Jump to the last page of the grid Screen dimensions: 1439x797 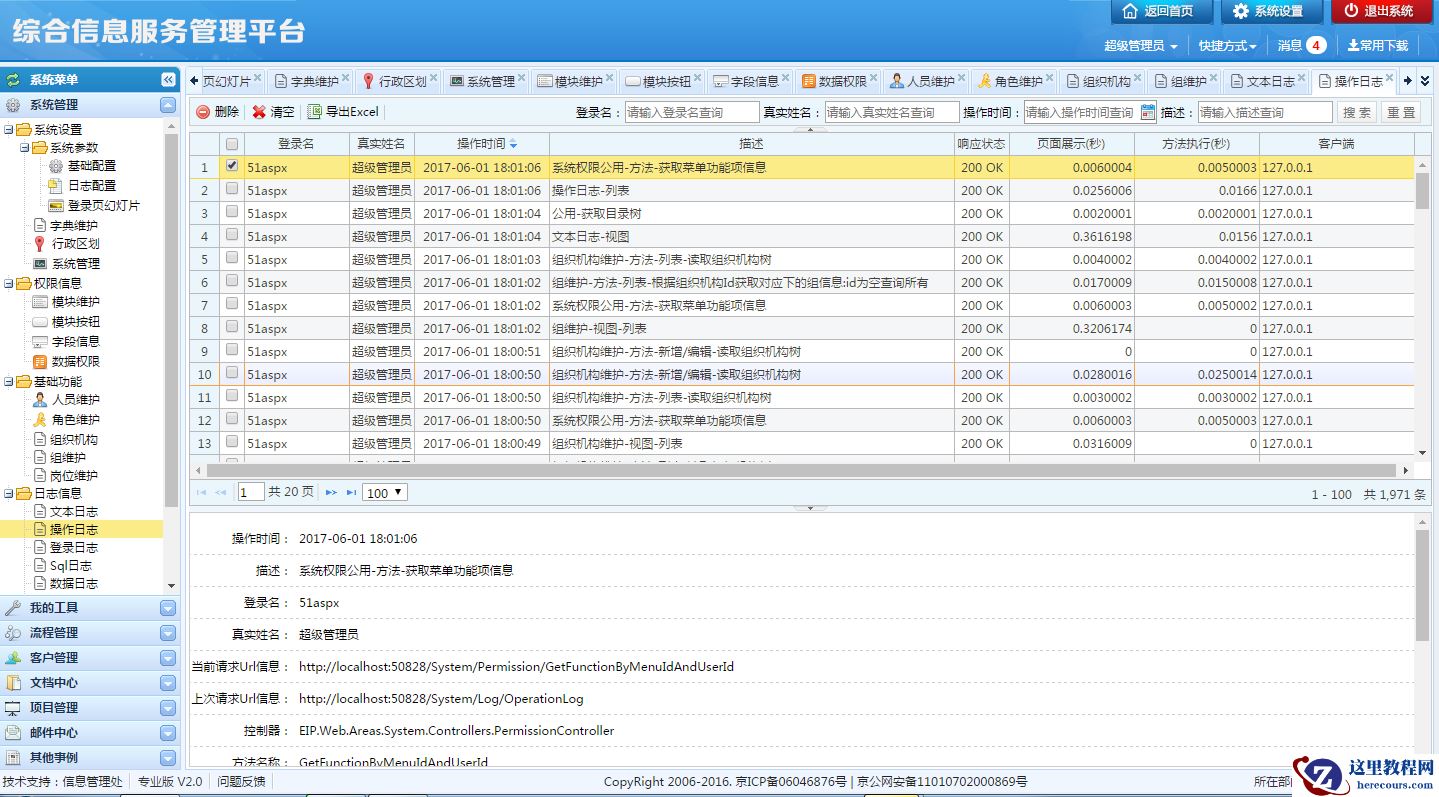click(351, 492)
